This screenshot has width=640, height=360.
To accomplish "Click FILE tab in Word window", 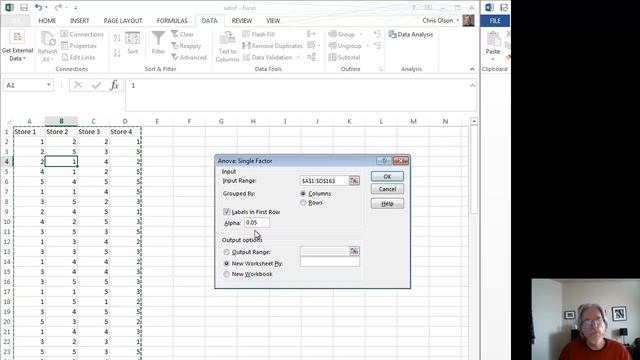I will (495, 20).
